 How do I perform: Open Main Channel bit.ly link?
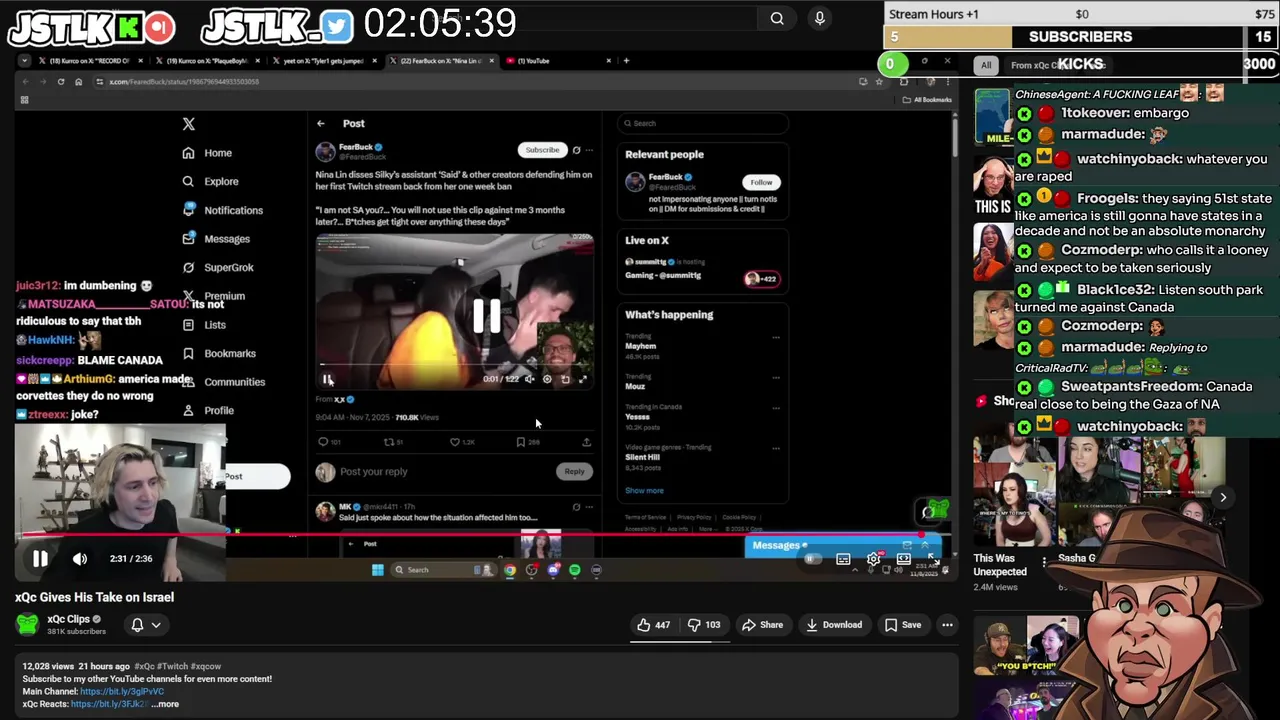122,692
